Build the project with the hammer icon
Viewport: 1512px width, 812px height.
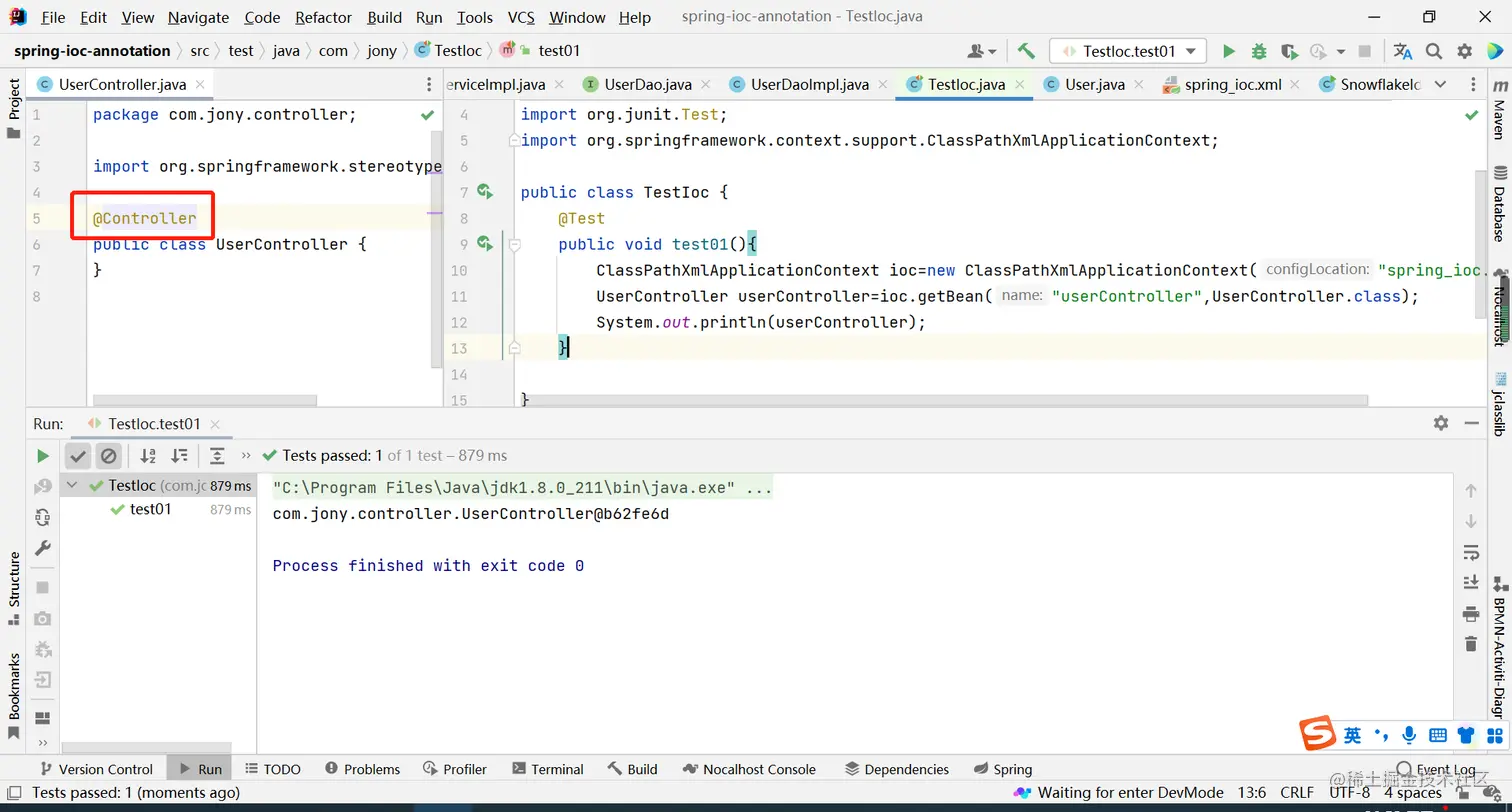click(1026, 51)
